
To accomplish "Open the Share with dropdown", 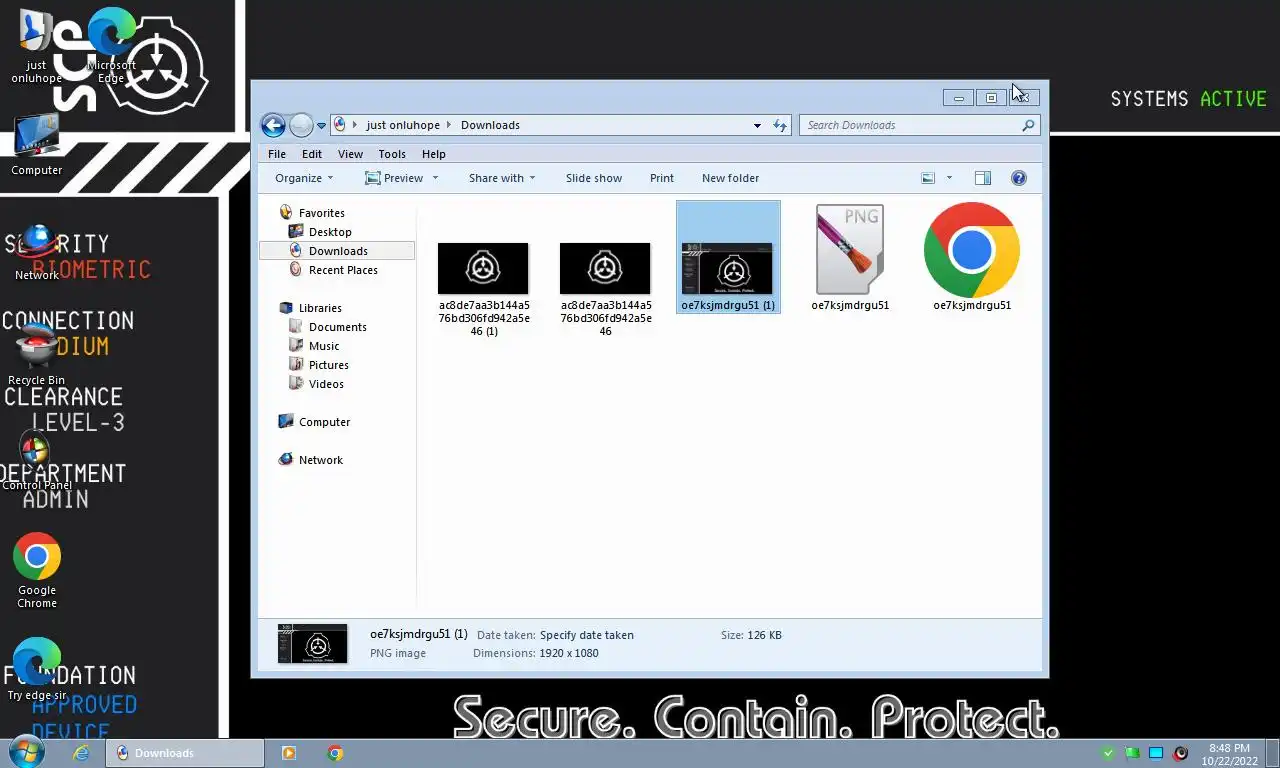I will 502,178.
